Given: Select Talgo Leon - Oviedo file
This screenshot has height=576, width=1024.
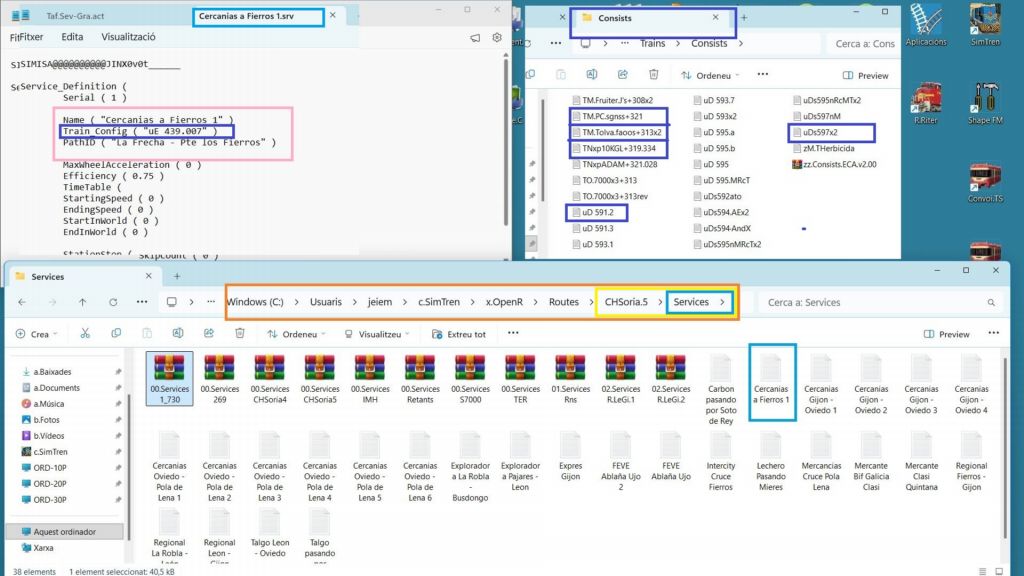Looking at the screenshot, I should pyautogui.click(x=270, y=534).
